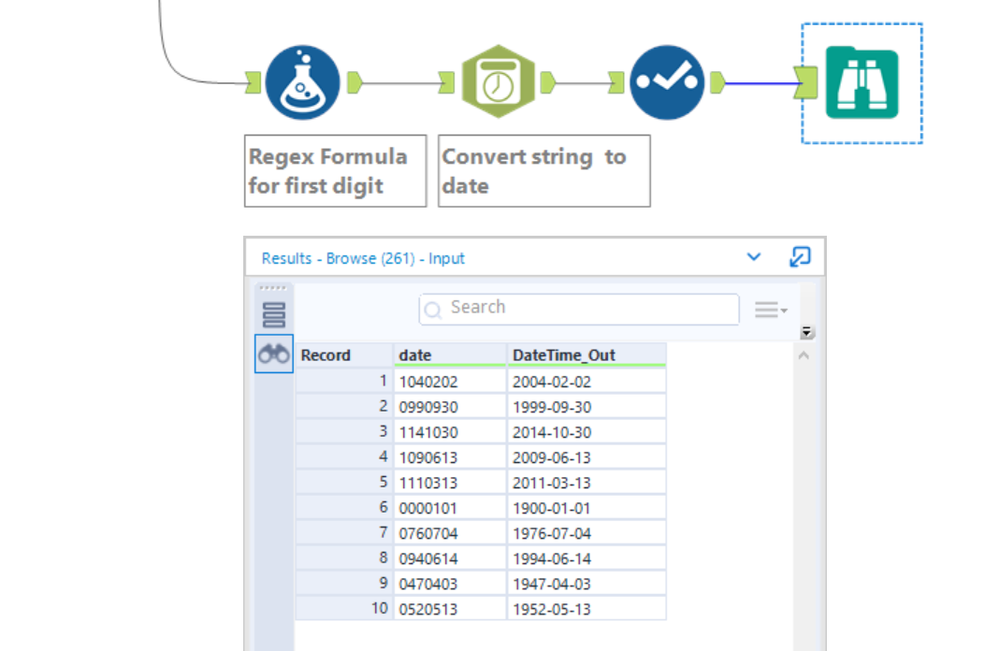The height and width of the screenshot is (651, 999).
Task: Select record number 1 row header
Action: click(344, 381)
